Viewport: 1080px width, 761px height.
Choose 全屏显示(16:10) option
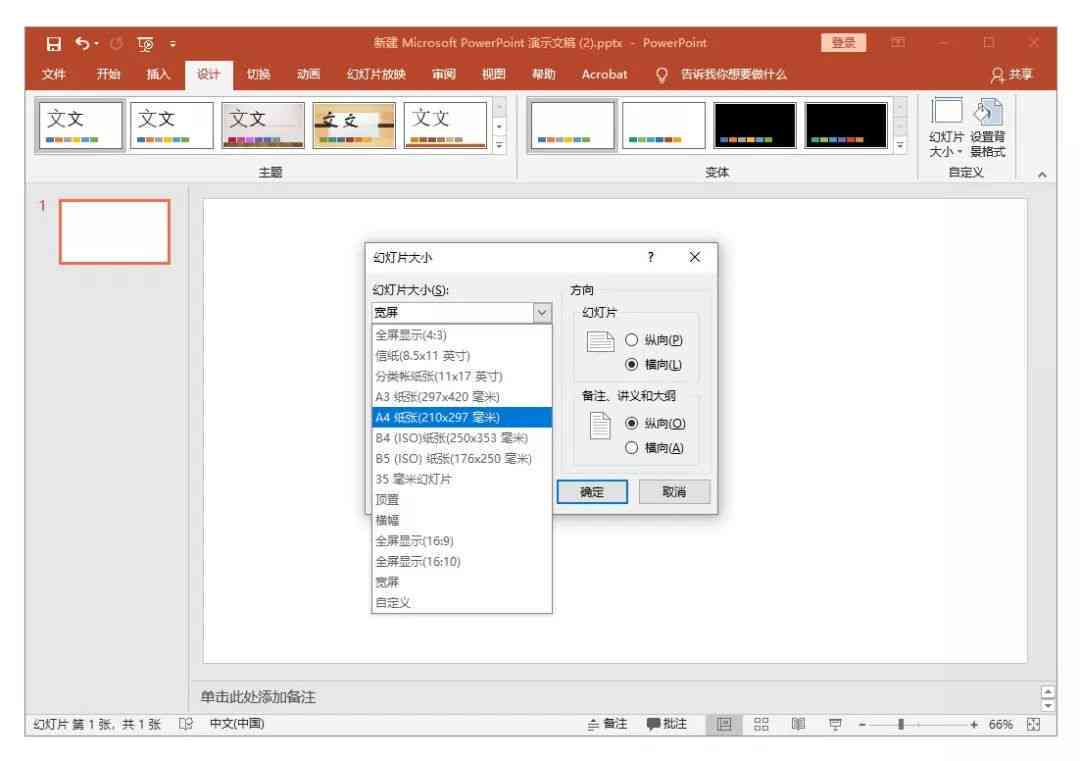point(461,562)
